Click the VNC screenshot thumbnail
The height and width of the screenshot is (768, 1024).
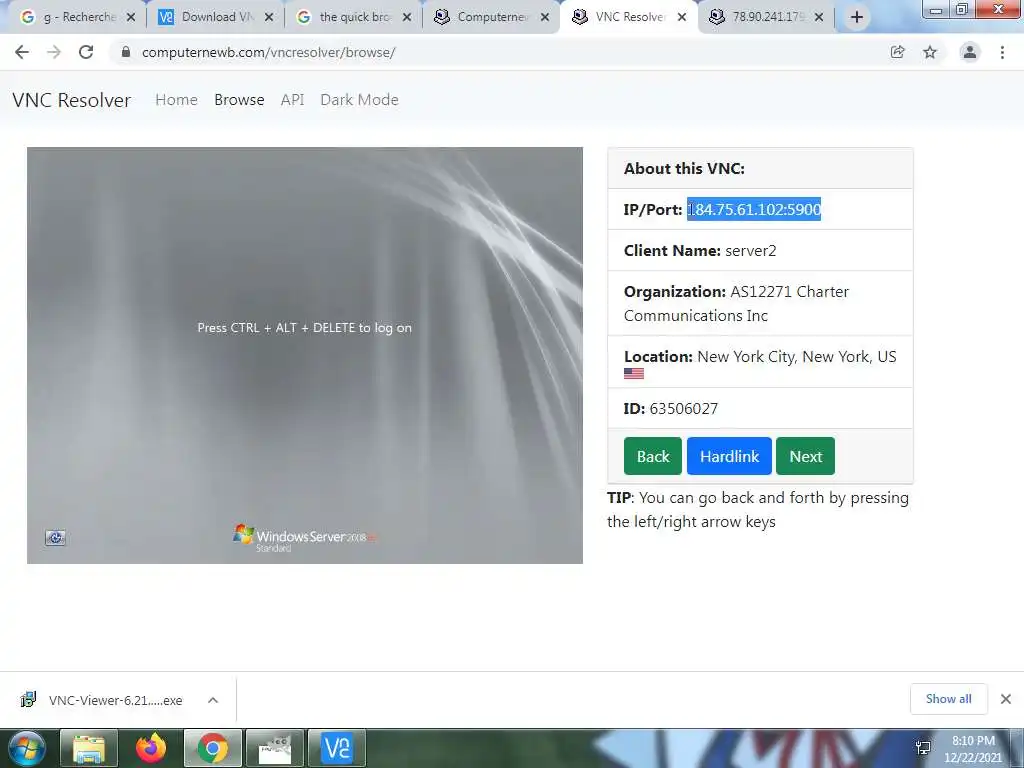[x=305, y=355]
